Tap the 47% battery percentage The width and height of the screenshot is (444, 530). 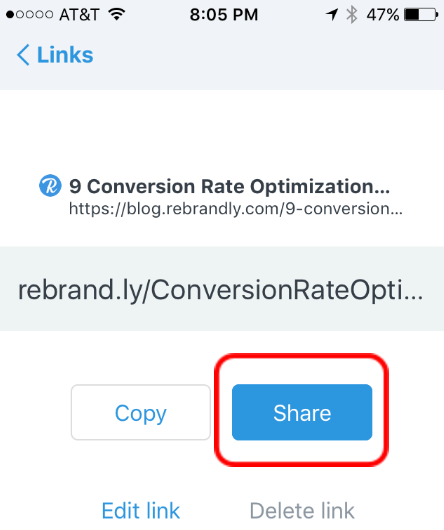tap(383, 15)
